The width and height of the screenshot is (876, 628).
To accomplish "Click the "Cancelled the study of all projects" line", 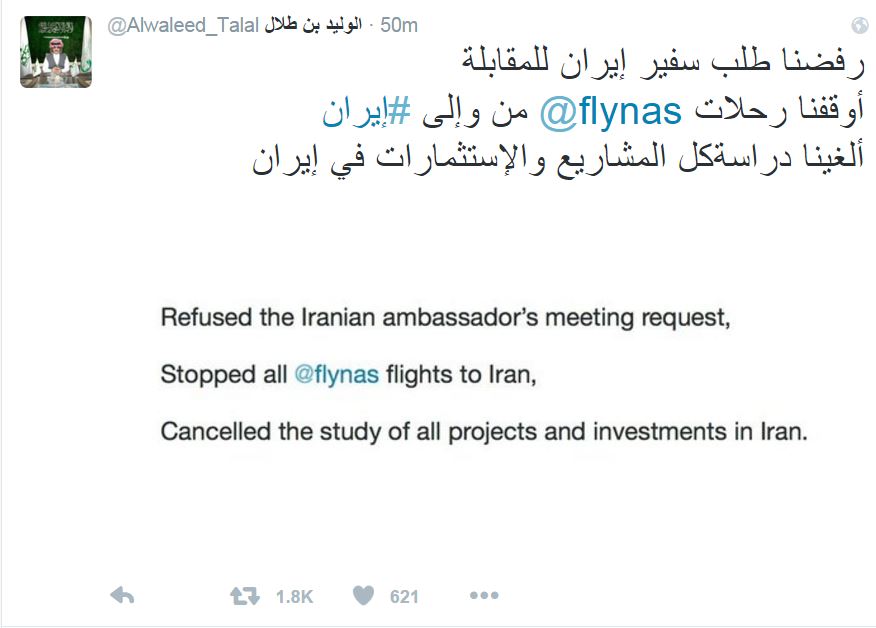I will click(483, 433).
